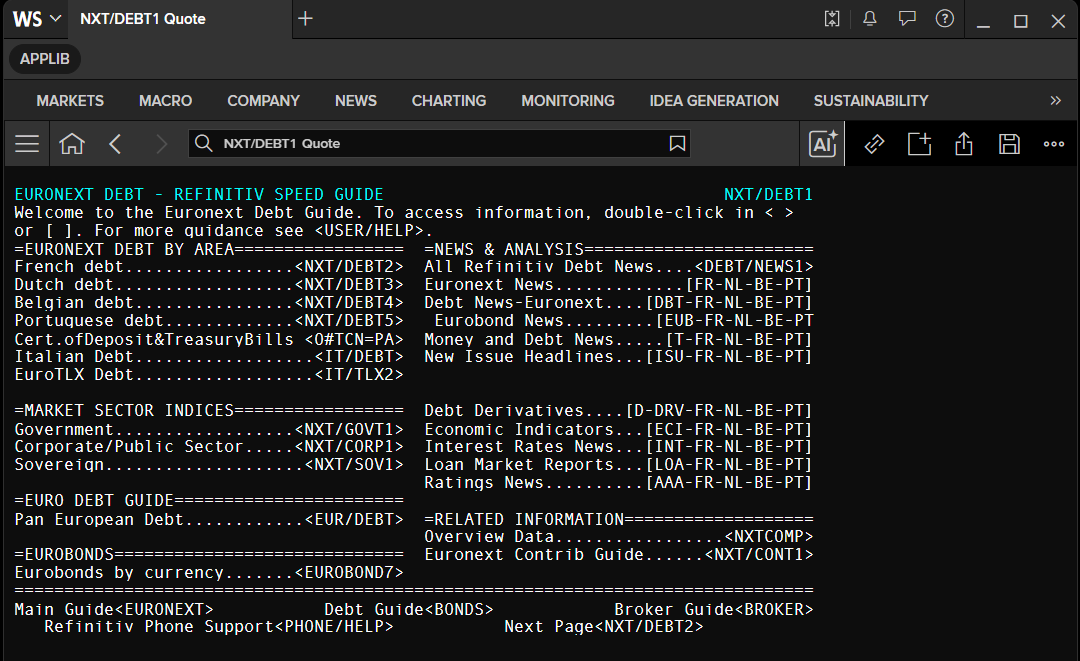Open Belgian debt link <NXT/DEBT4>
1080x661 pixels.
(349, 302)
